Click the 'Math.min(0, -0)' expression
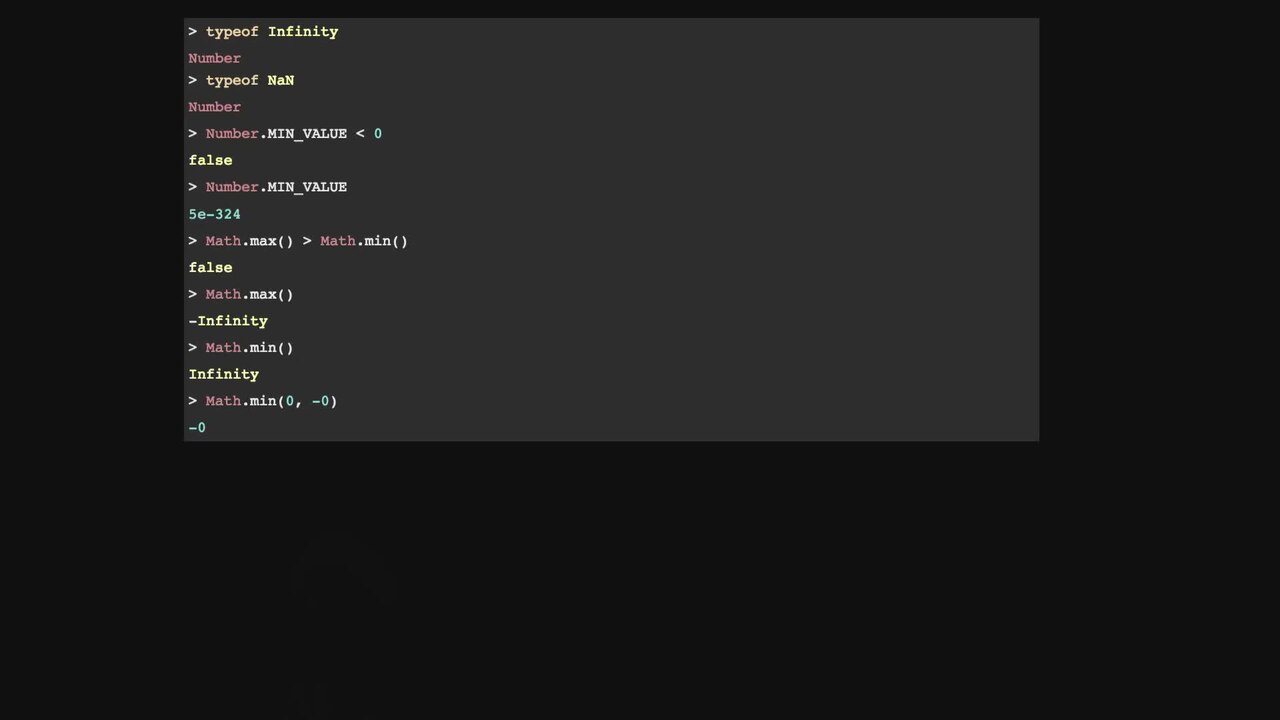The image size is (1280, 720). coord(272,401)
